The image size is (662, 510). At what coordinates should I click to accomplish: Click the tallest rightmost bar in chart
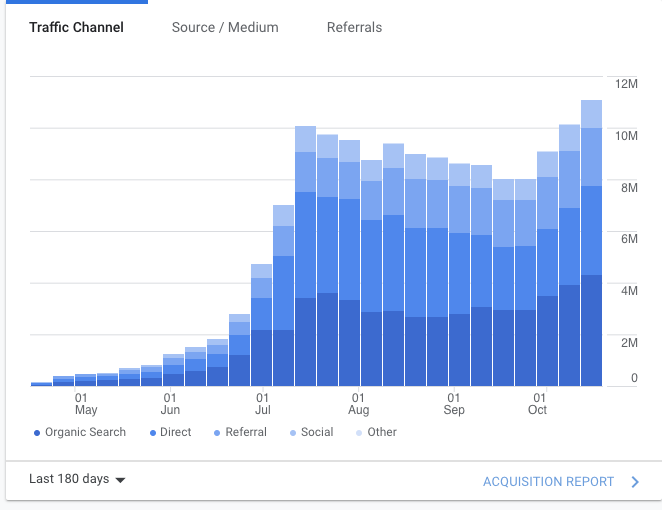tap(591, 243)
